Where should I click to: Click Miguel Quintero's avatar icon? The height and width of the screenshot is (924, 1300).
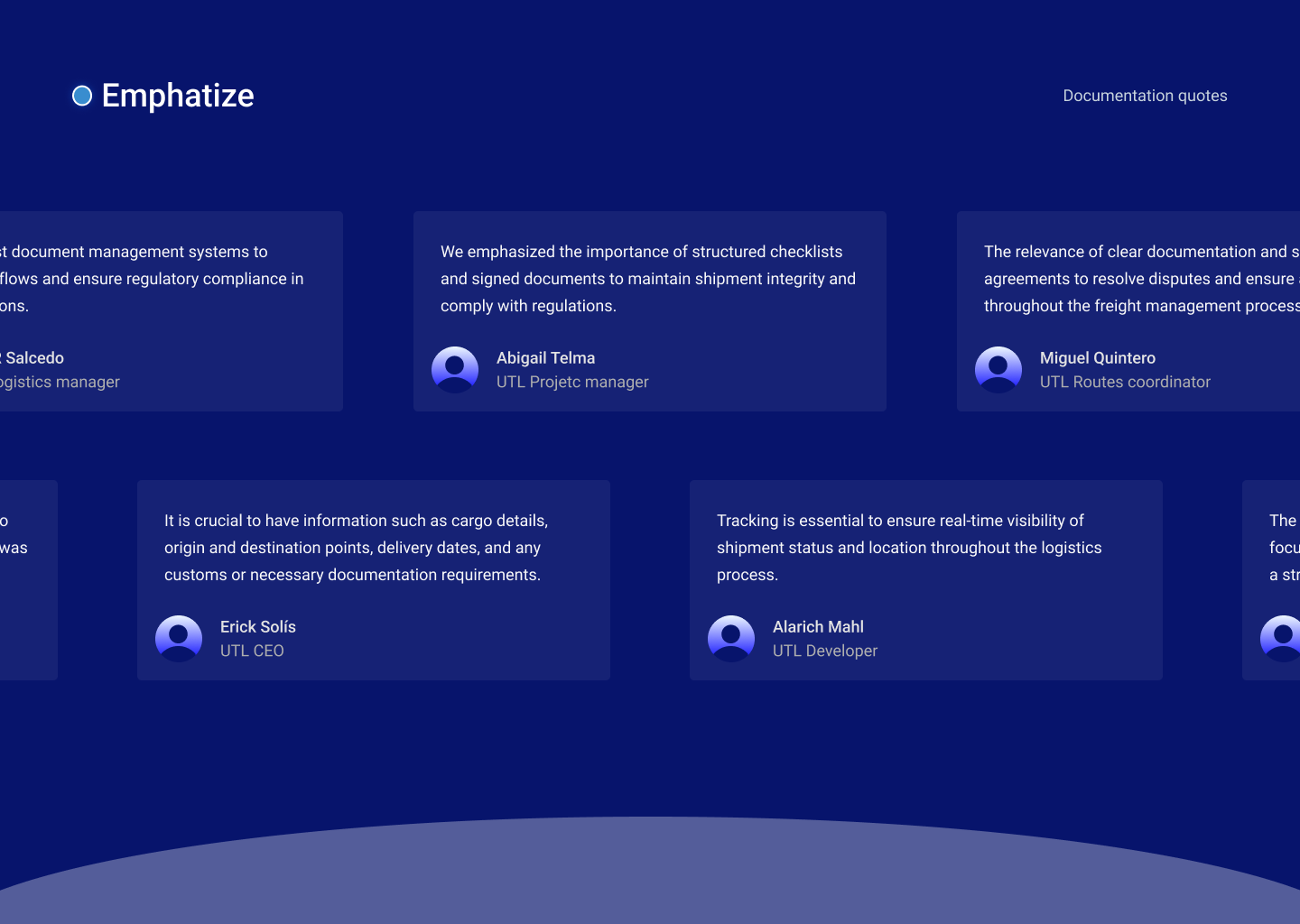pos(998,370)
